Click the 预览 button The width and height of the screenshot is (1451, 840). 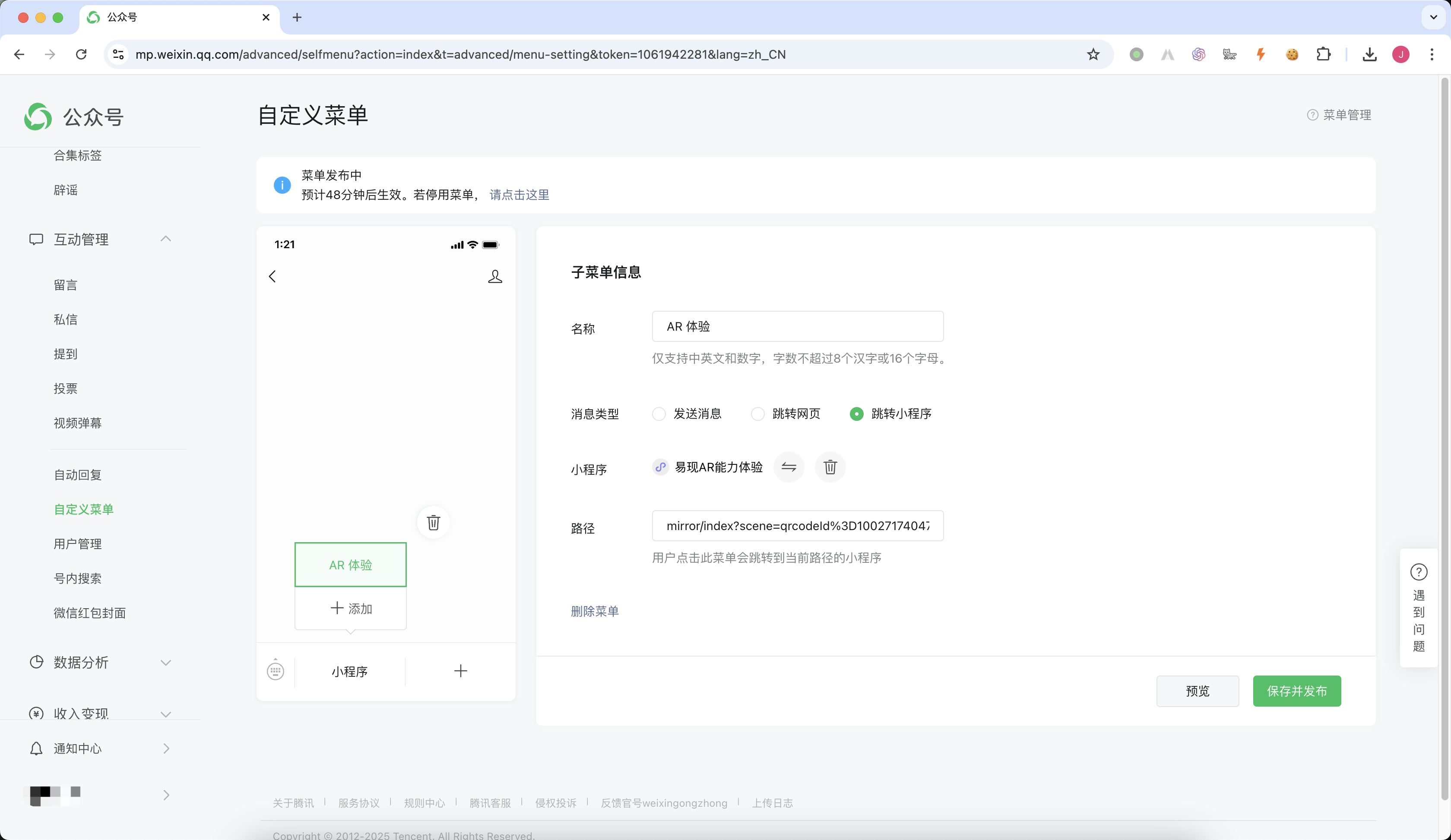point(1198,690)
